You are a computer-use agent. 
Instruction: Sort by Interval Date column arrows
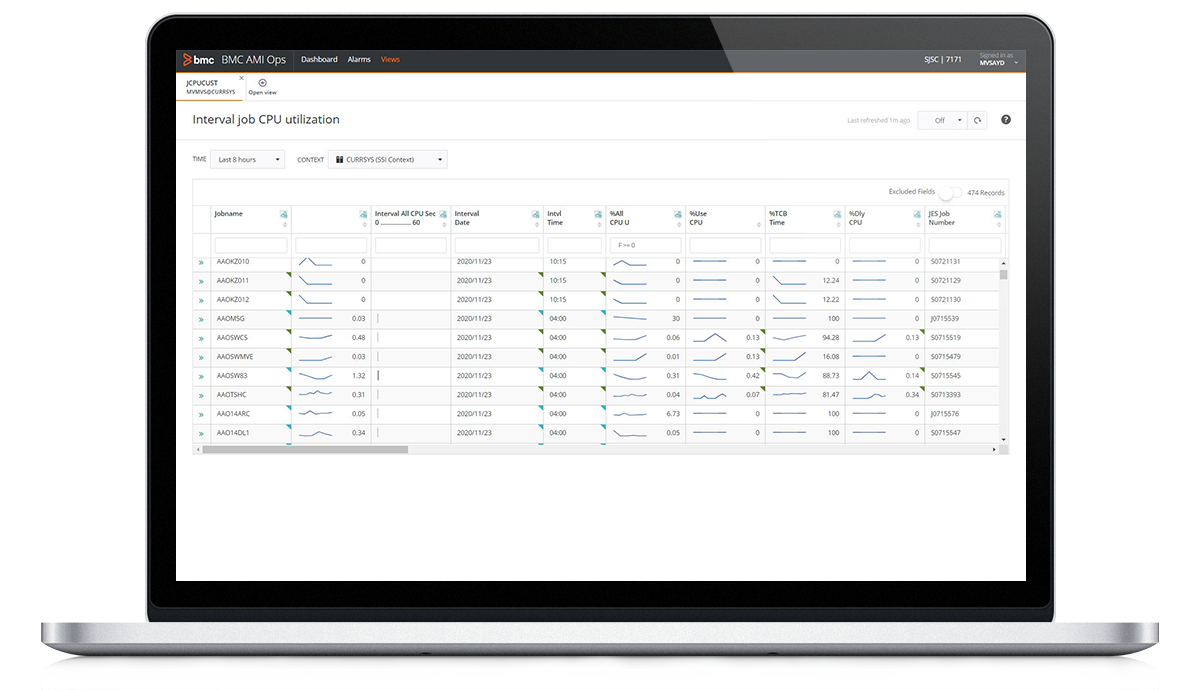pos(535,225)
